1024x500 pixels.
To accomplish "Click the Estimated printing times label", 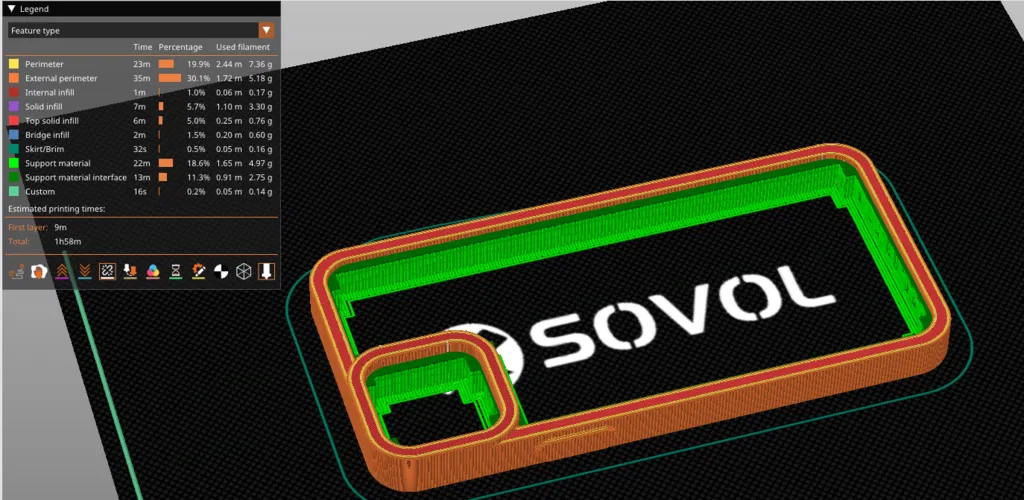I will click(57, 209).
